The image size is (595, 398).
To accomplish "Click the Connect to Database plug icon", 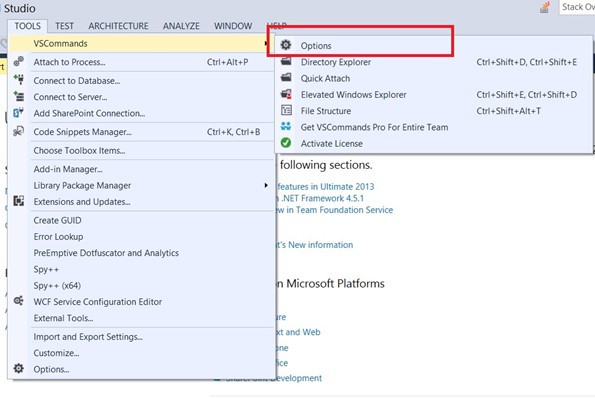I will (x=19, y=80).
